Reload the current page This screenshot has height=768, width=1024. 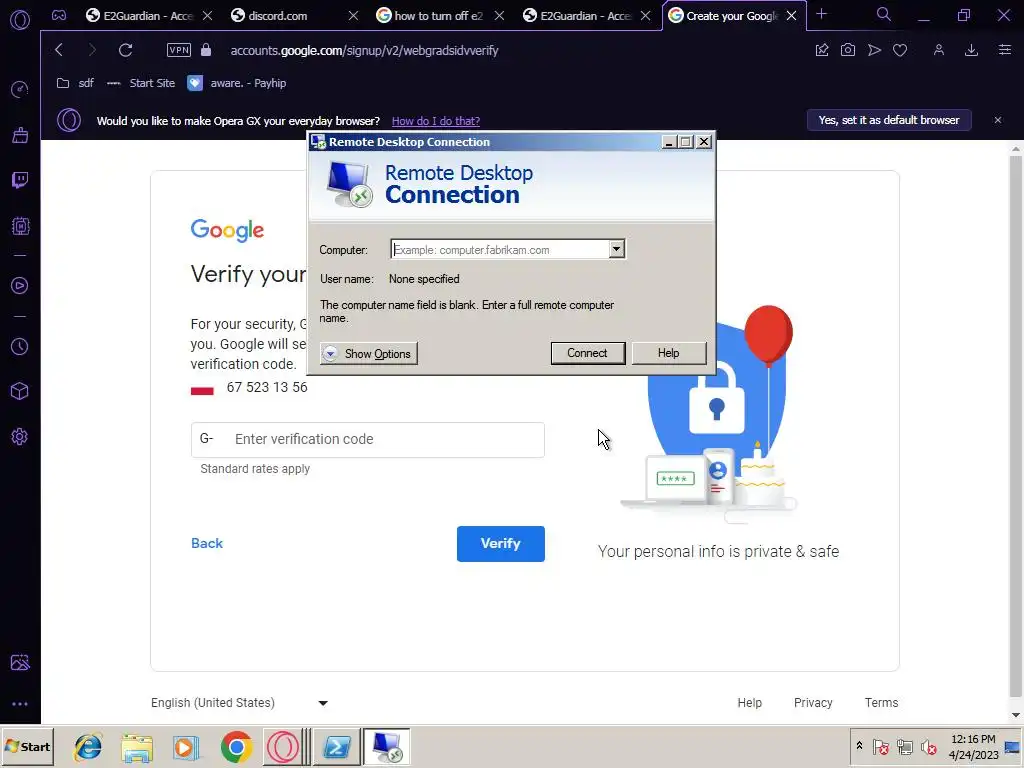[125, 50]
